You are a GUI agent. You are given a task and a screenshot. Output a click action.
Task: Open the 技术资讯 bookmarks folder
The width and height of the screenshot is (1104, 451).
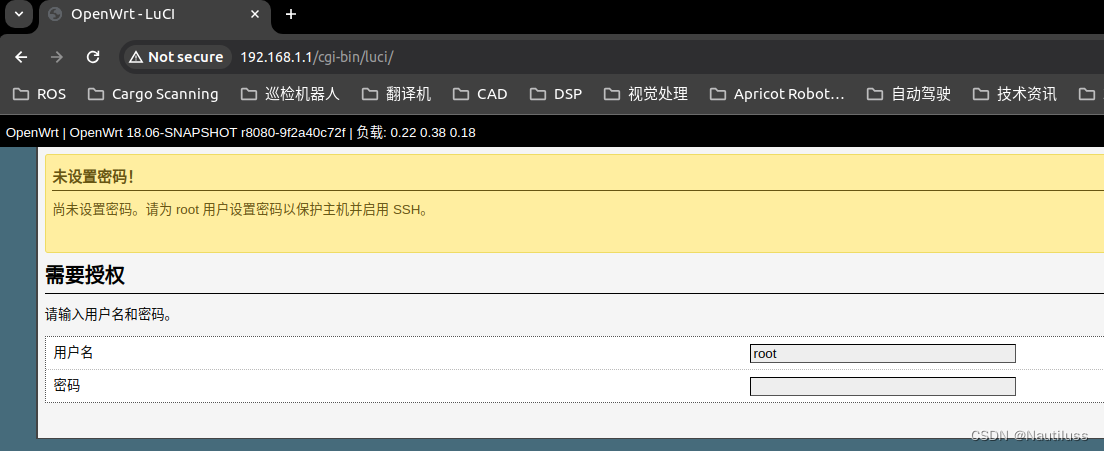pos(1015,94)
